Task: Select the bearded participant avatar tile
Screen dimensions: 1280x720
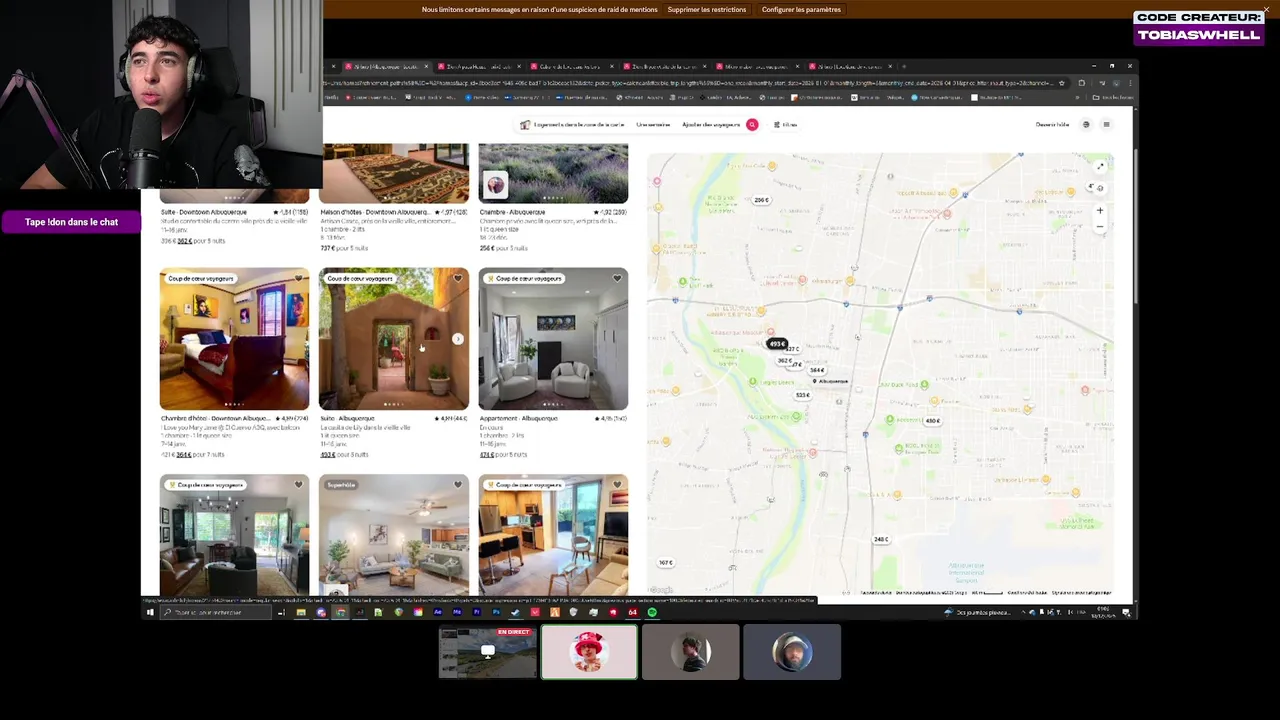Action: point(792,652)
